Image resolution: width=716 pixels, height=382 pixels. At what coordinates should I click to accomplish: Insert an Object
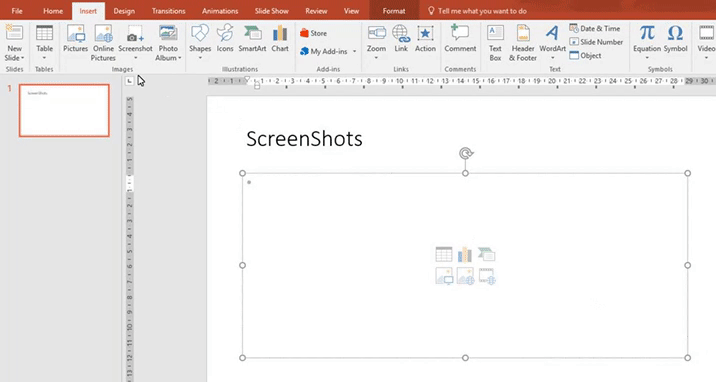coord(585,56)
